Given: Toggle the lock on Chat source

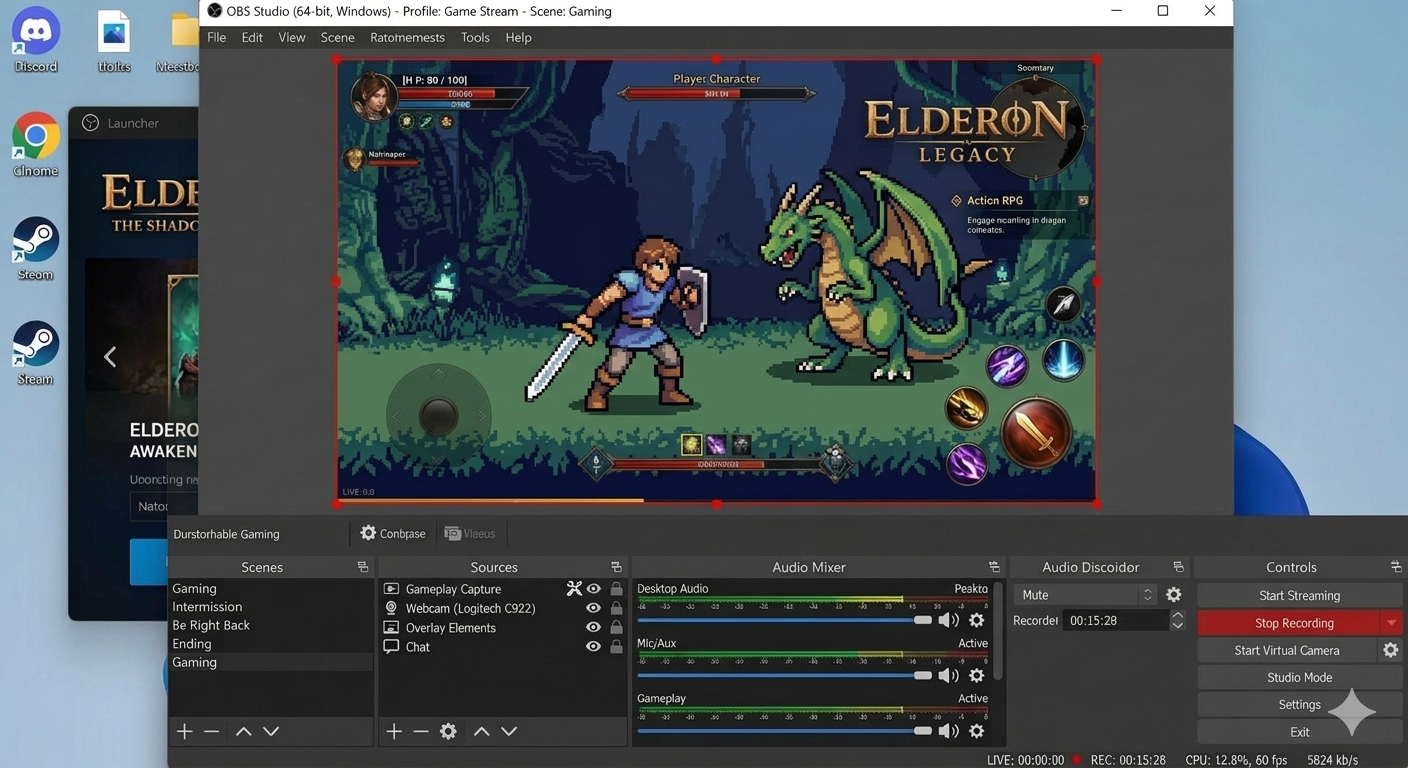Looking at the screenshot, I should (616, 647).
